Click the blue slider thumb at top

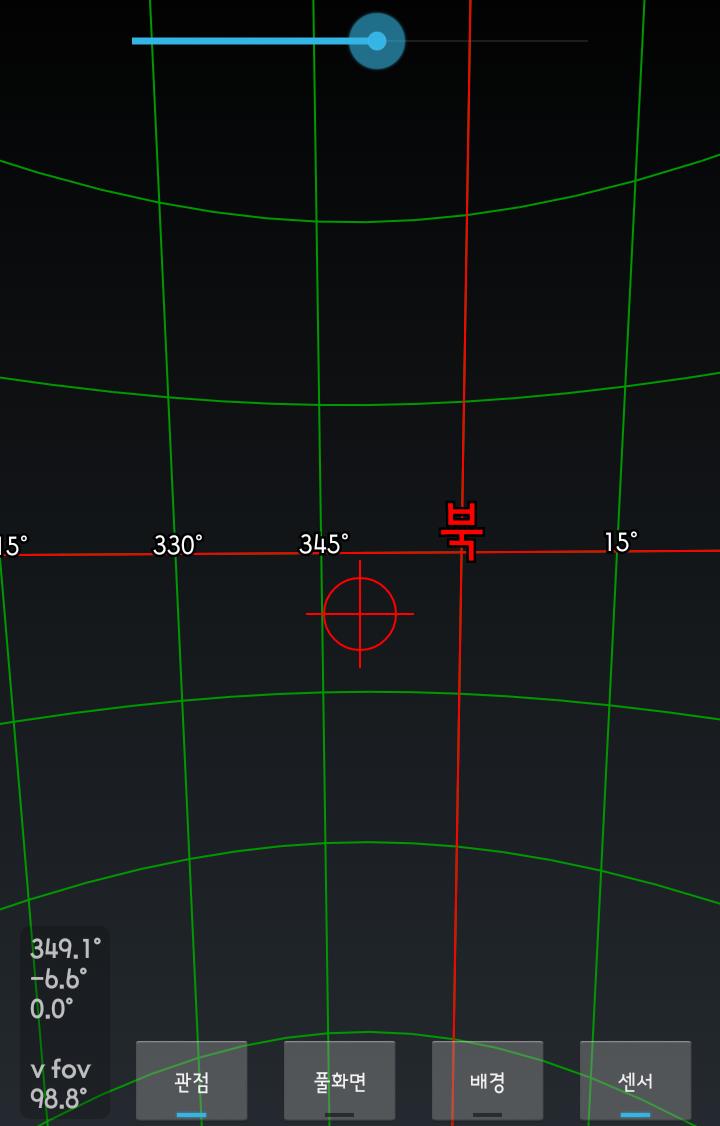[377, 41]
